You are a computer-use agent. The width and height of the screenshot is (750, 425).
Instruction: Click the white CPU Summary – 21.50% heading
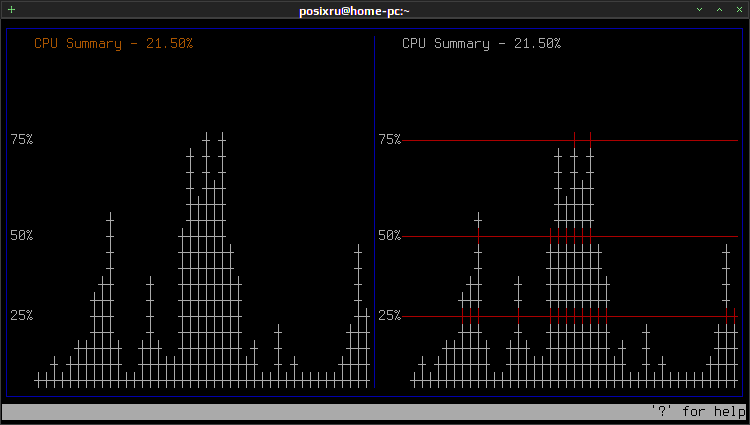[x=482, y=44]
